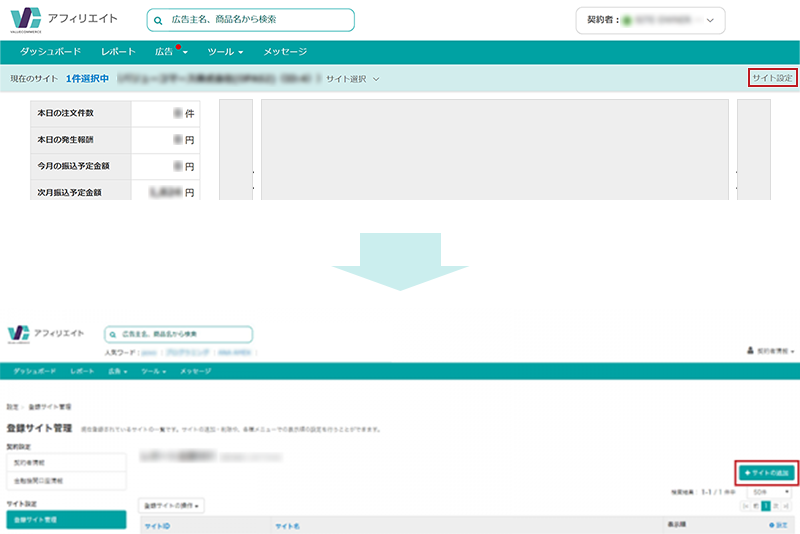
Task: Click the サイト設定 link on the right
Action: [771, 78]
